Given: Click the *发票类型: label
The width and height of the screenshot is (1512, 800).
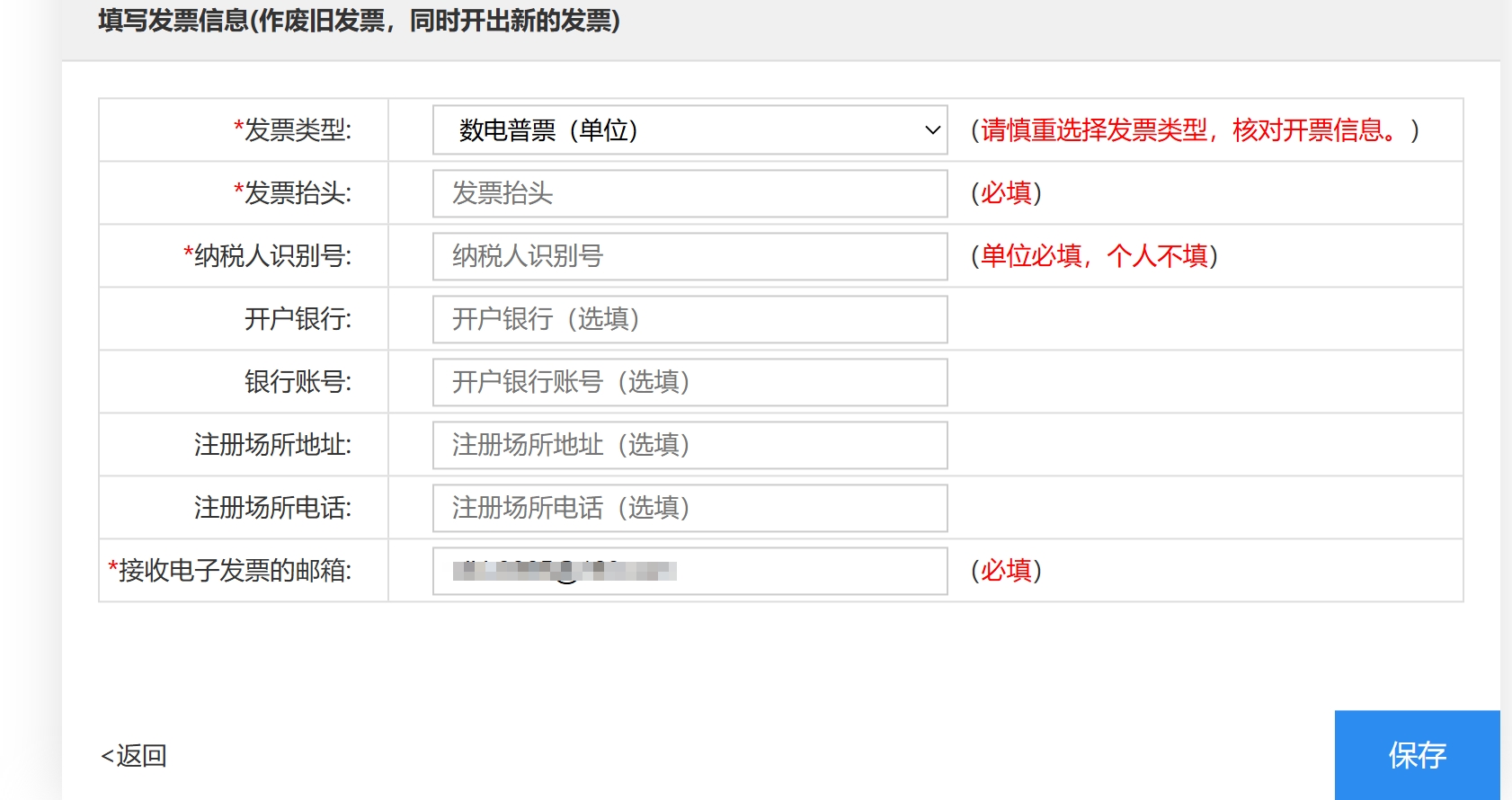Looking at the screenshot, I should click(x=292, y=130).
